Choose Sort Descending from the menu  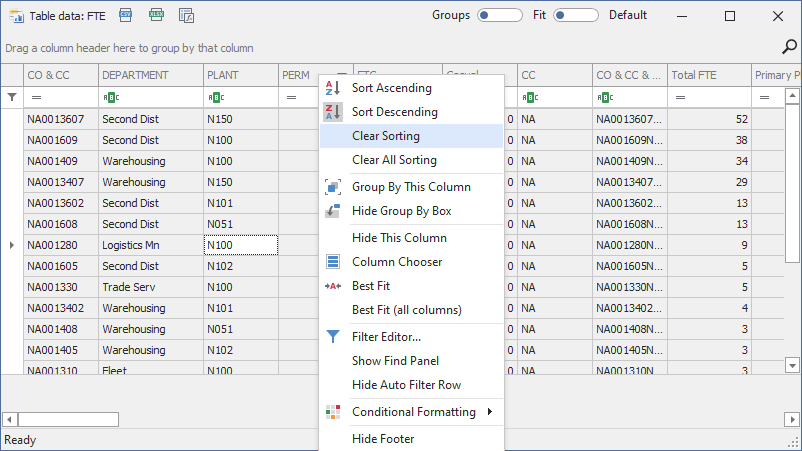pyautogui.click(x=394, y=112)
